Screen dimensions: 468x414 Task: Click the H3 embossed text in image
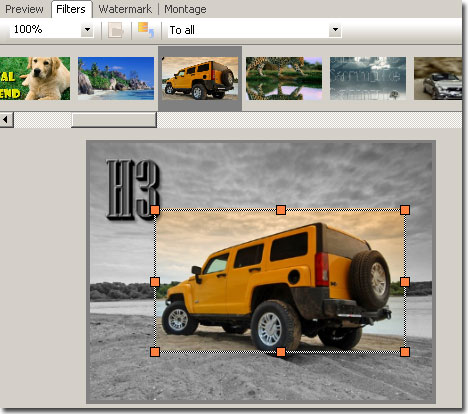tap(133, 189)
